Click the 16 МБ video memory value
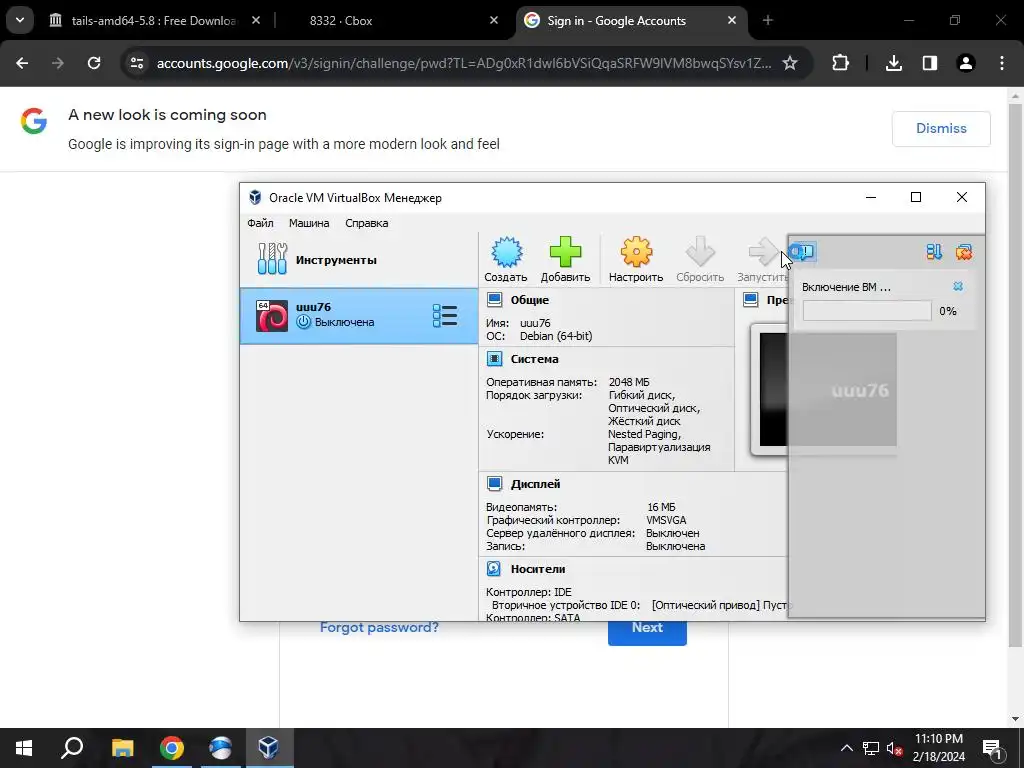Viewport: 1024px width, 768px height. [661, 507]
